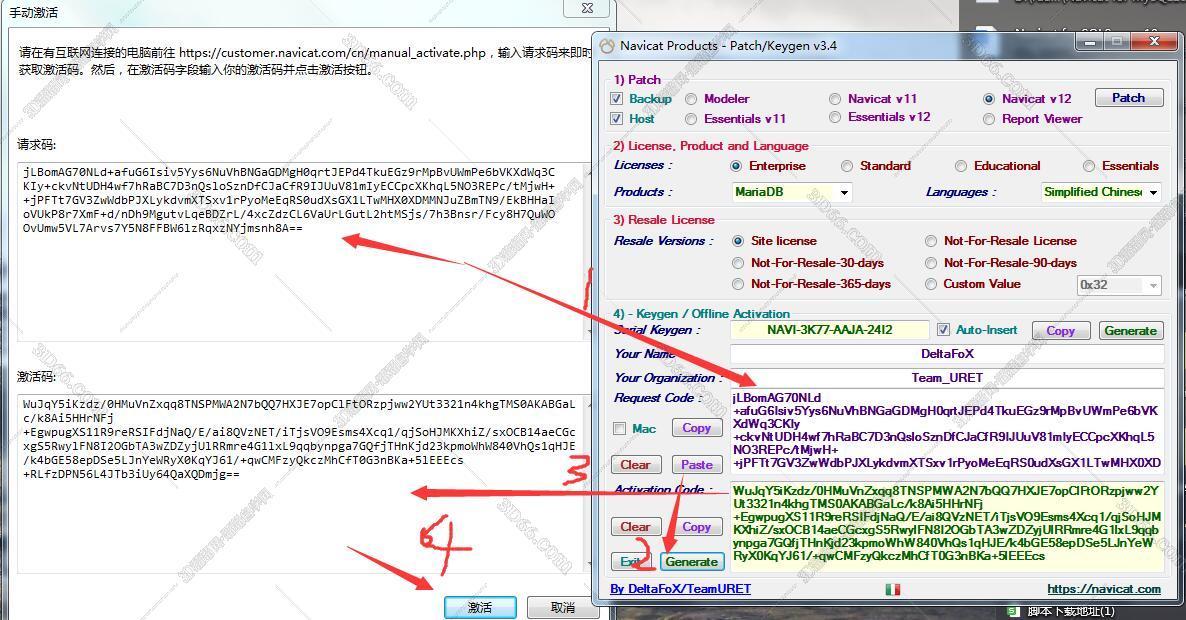Click the serial key field NAVI-3K77-AAJA-24I2
This screenshot has height=620, width=1186.
[829, 330]
